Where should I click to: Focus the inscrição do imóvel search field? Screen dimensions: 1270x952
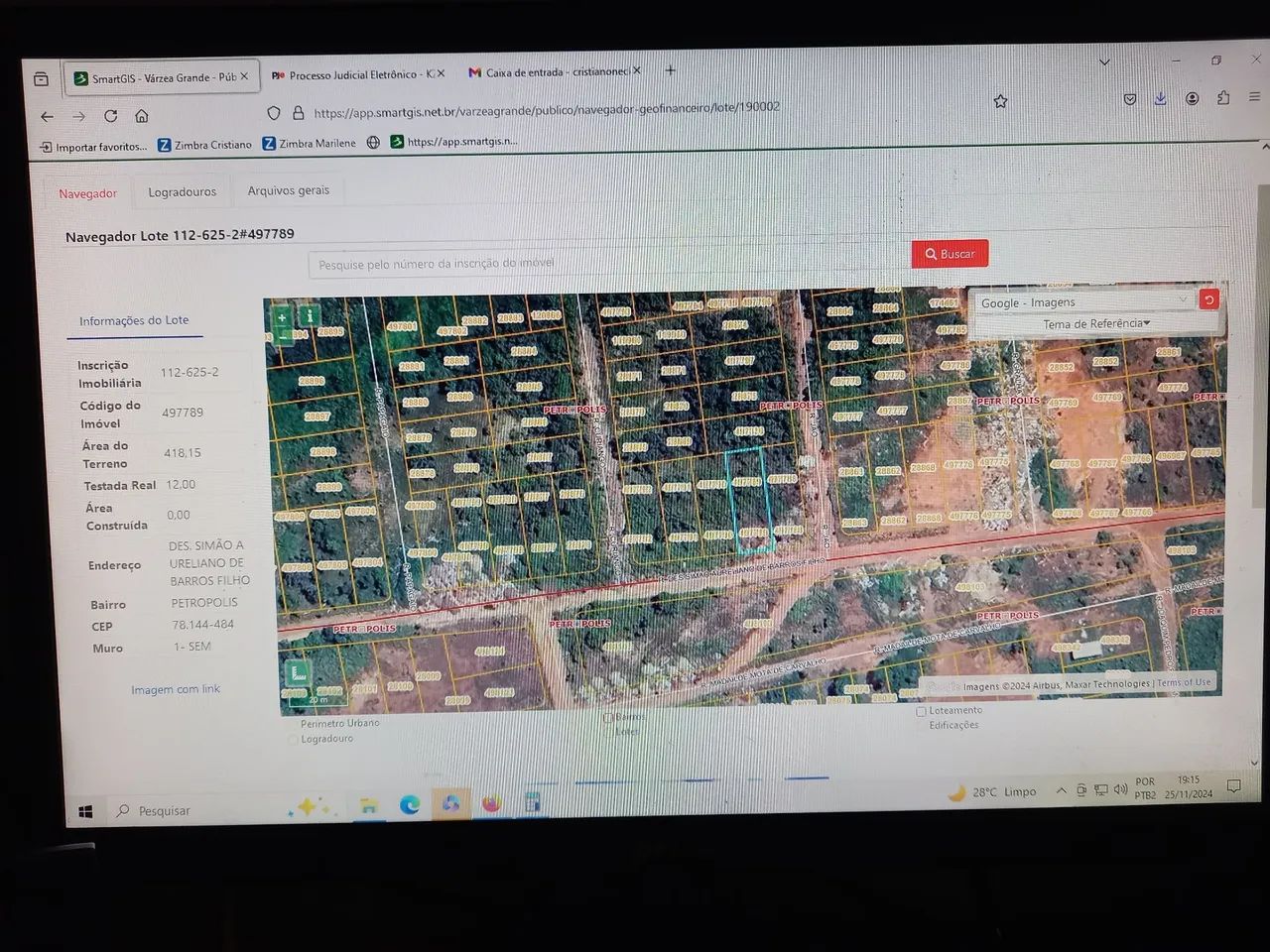[609, 263]
